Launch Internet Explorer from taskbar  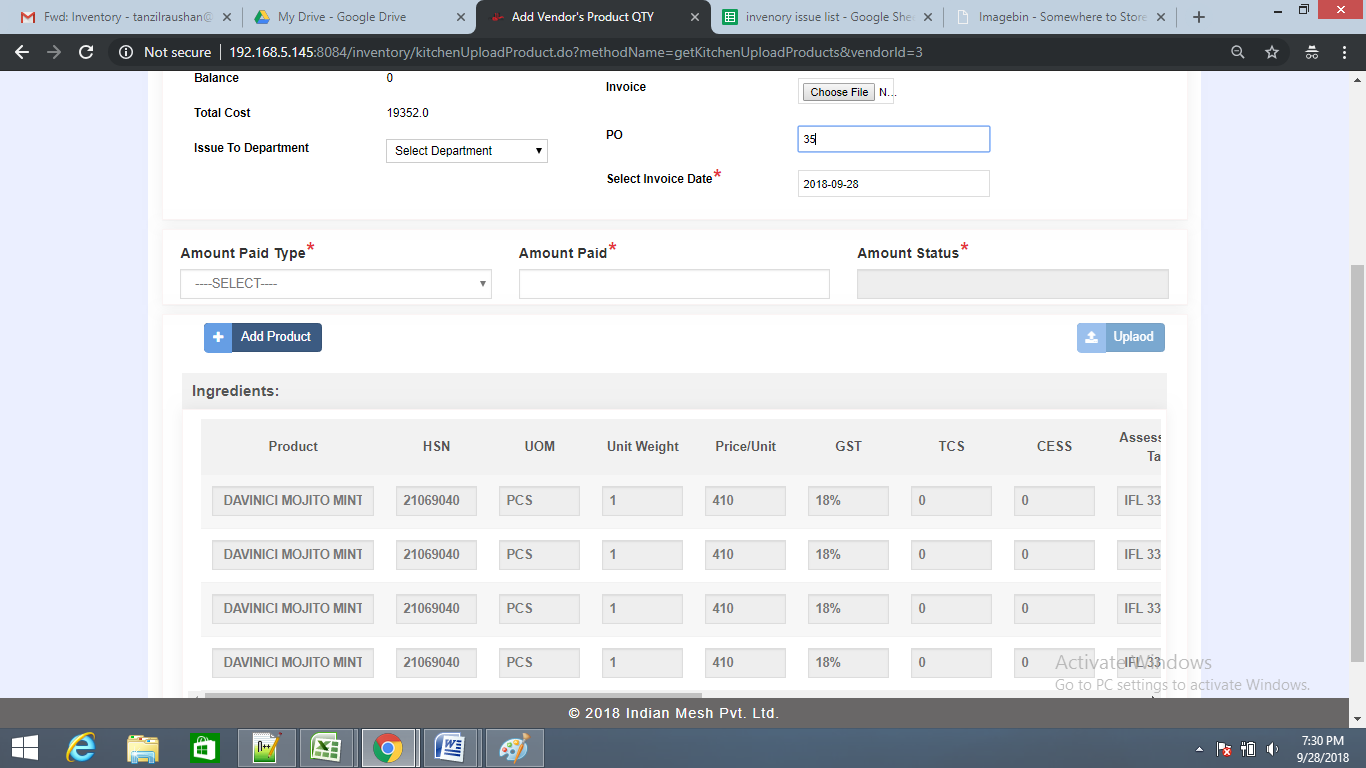pos(81,748)
